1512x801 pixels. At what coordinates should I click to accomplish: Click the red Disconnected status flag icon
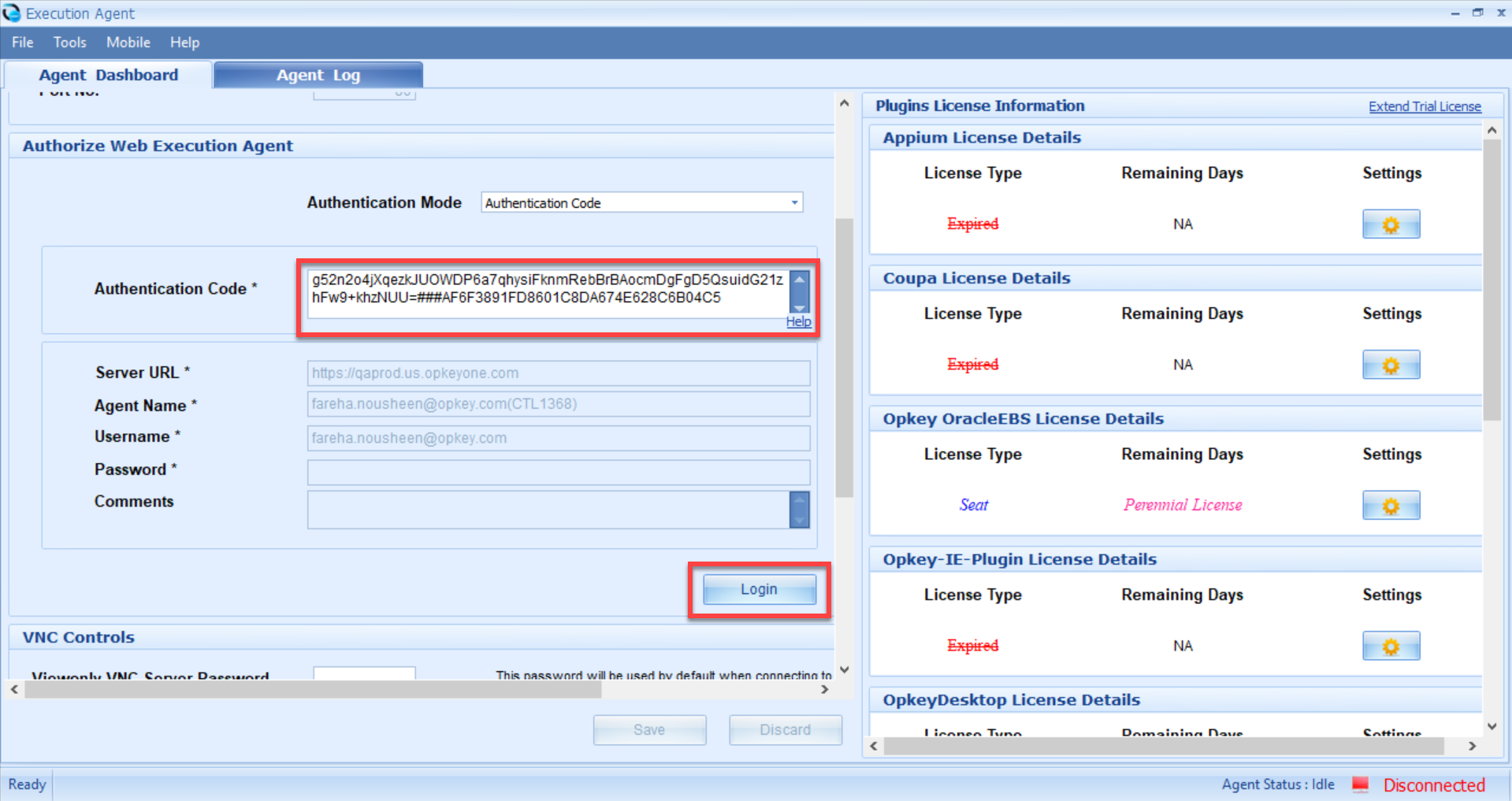pos(1361,784)
